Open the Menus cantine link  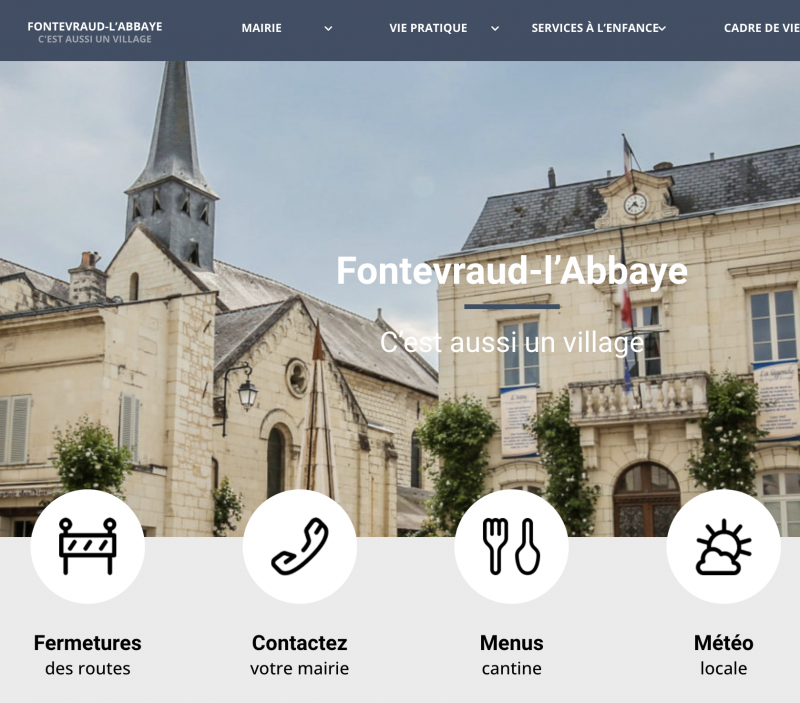(x=511, y=655)
